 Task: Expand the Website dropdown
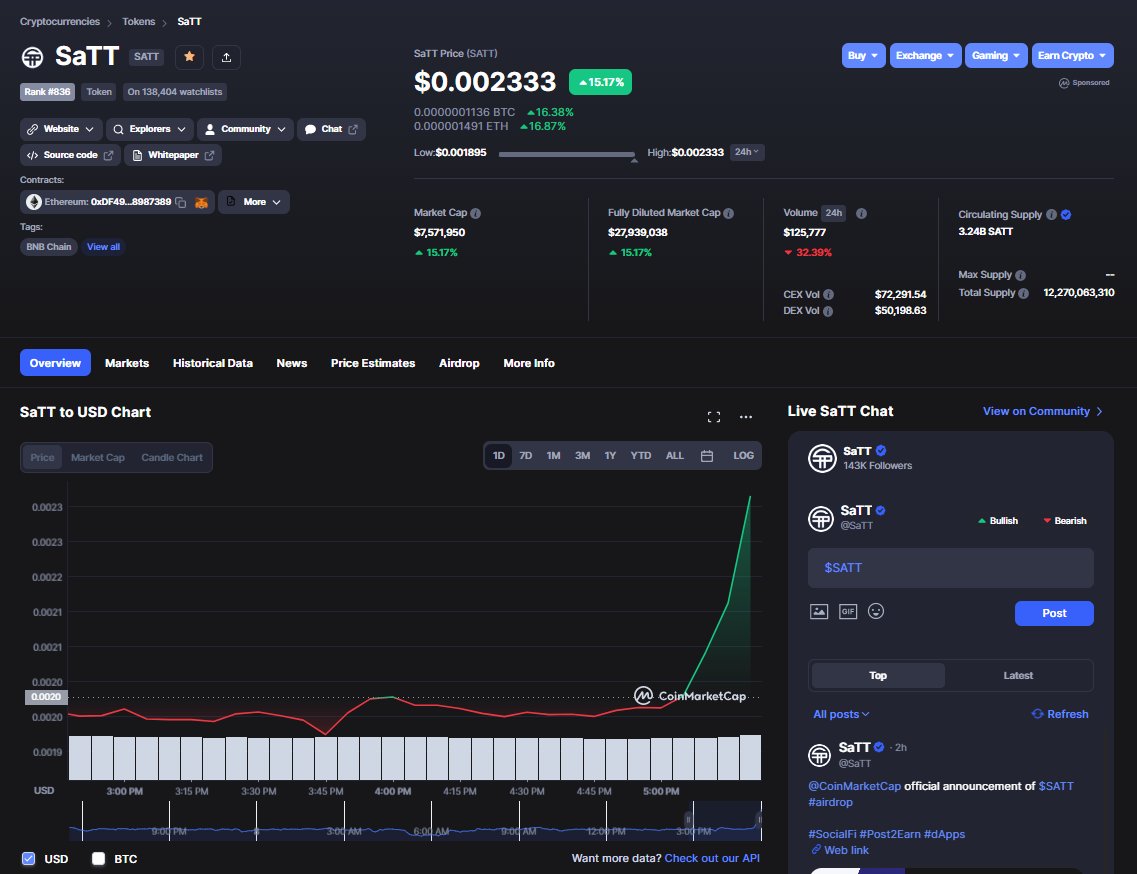61,129
